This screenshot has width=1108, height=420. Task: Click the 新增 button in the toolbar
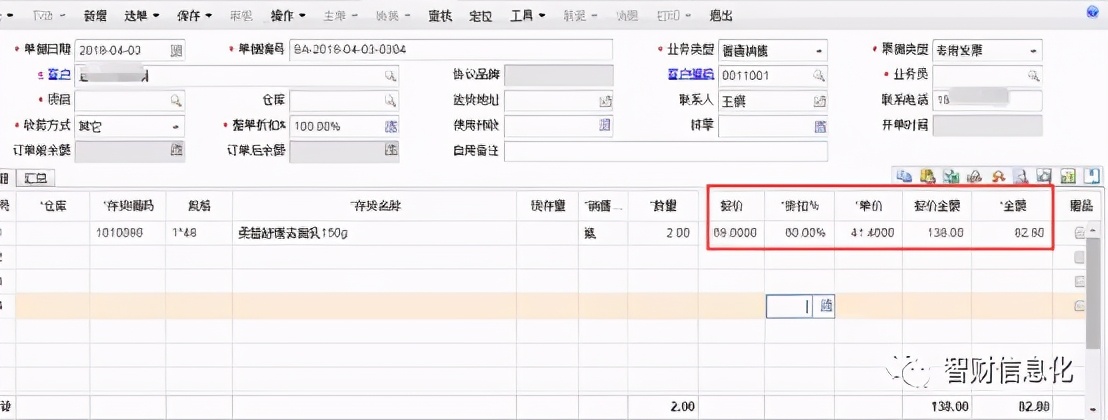coord(95,16)
